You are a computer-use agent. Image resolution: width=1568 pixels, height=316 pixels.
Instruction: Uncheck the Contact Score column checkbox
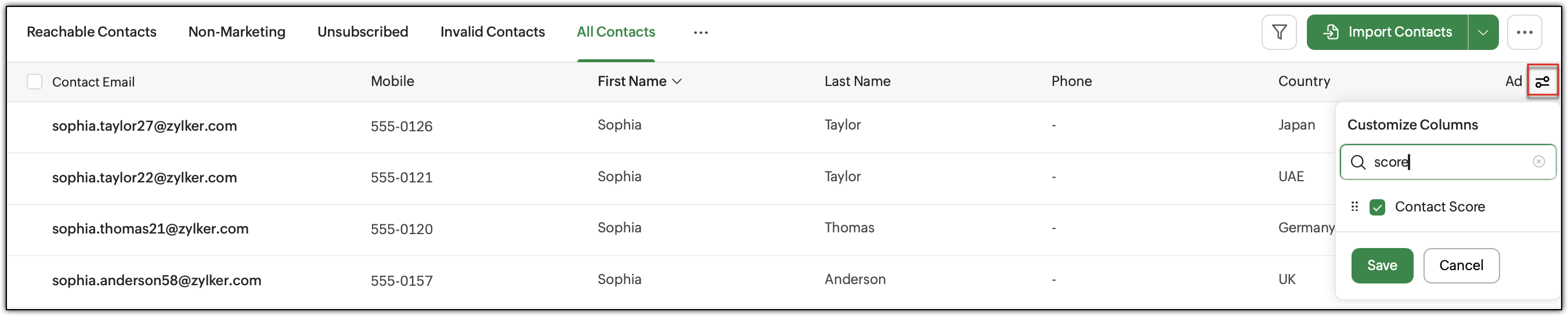click(x=1377, y=207)
